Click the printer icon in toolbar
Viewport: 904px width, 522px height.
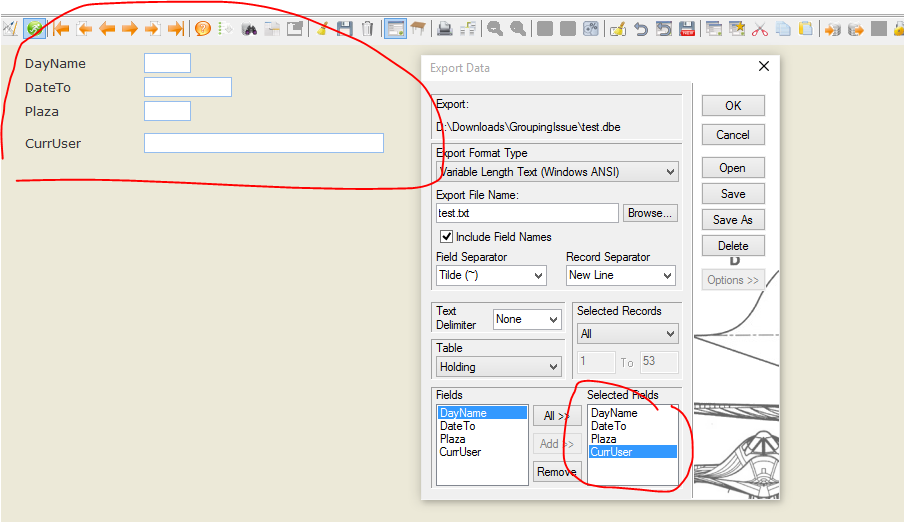[x=444, y=29]
